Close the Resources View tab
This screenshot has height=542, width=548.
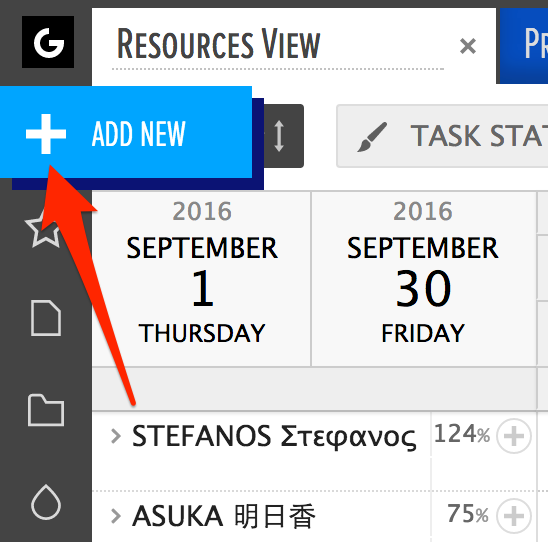pyautogui.click(x=468, y=46)
